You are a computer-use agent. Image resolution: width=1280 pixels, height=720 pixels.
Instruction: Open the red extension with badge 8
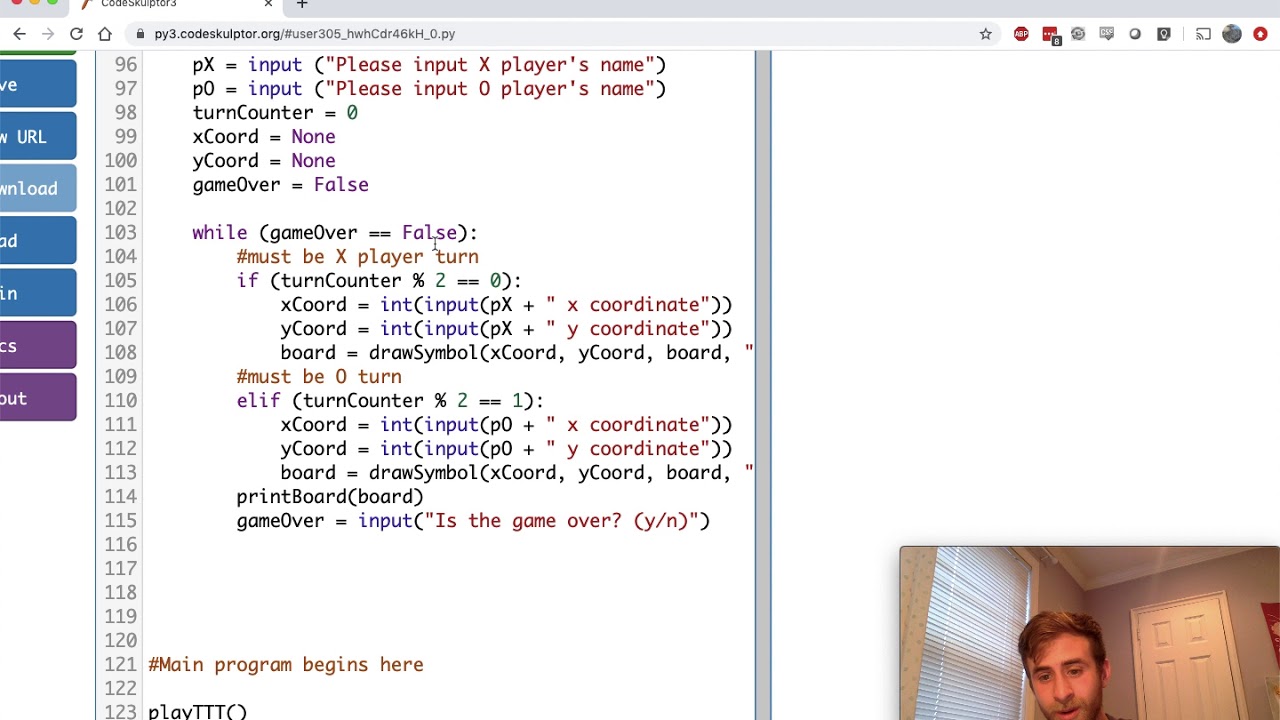tap(1050, 35)
